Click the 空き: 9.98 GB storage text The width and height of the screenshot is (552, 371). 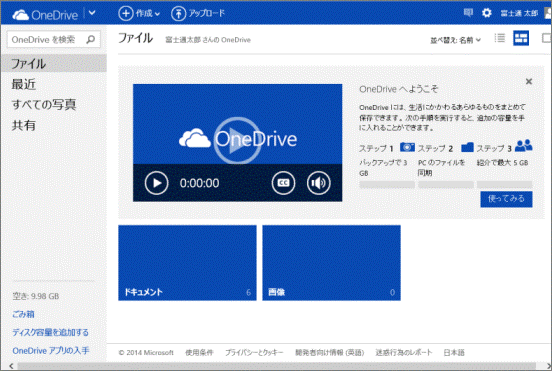click(36, 296)
